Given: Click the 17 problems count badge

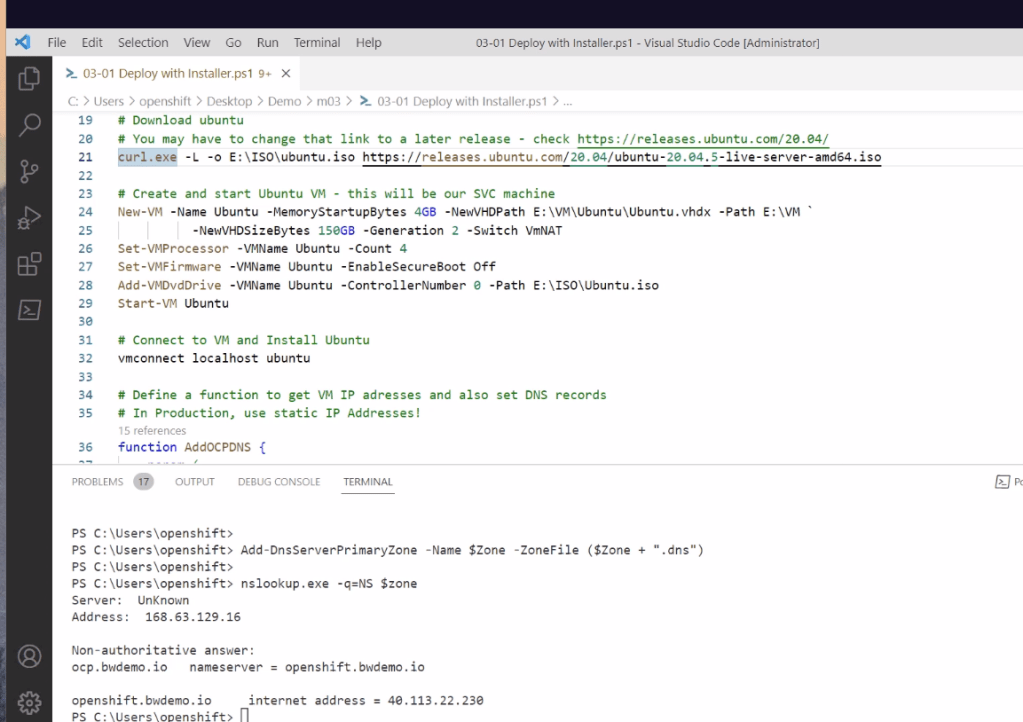Looking at the screenshot, I should pos(144,482).
